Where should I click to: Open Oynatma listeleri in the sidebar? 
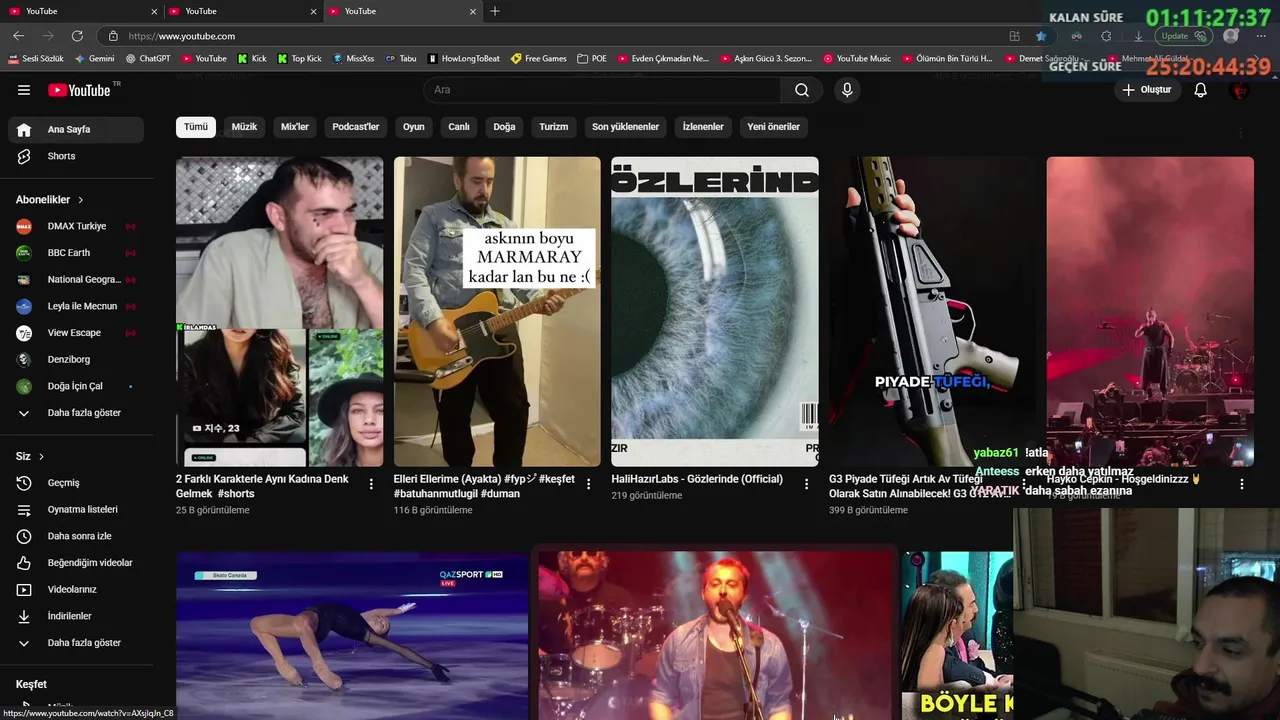coord(76,509)
